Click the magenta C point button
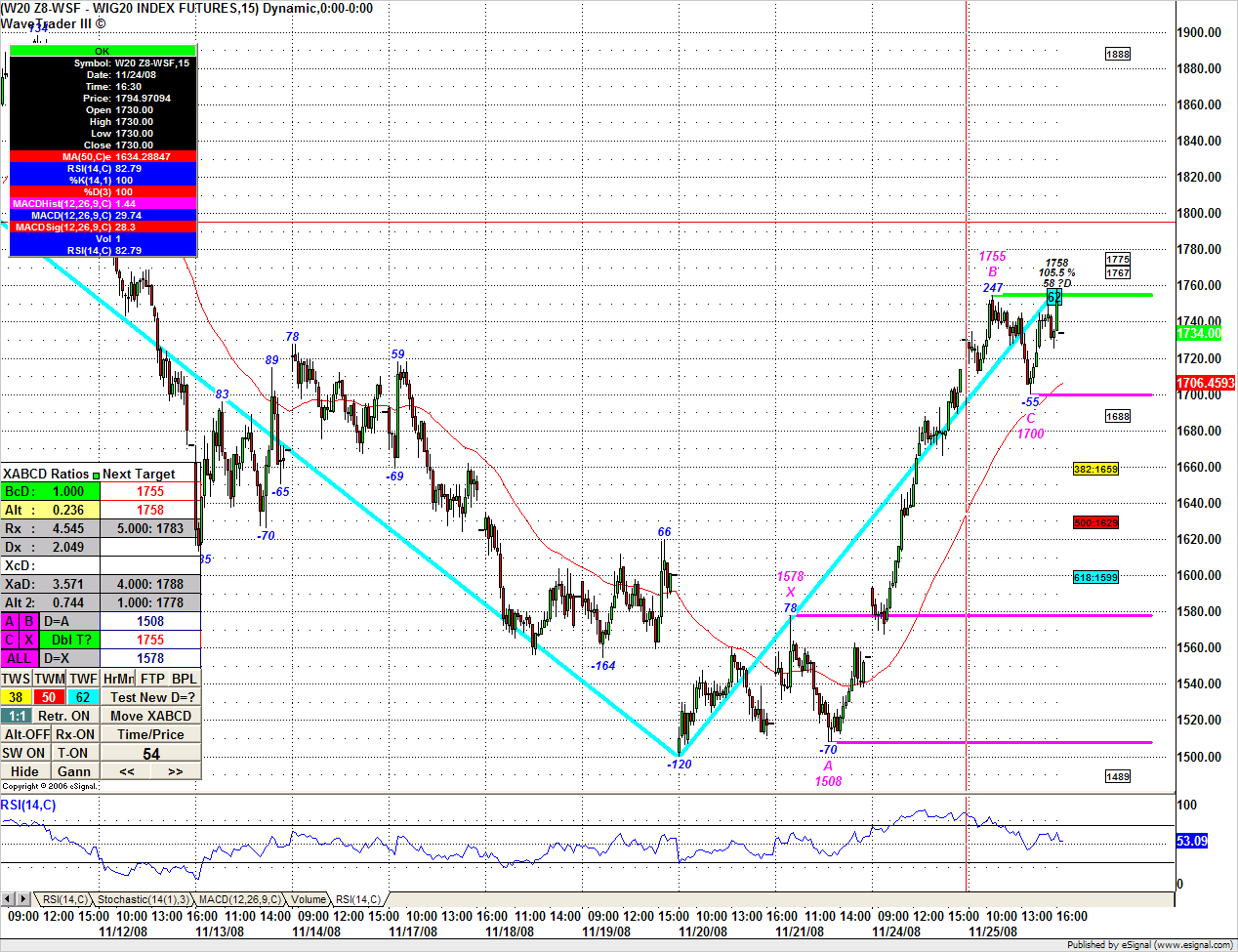This screenshot has width=1238, height=952. 10,640
